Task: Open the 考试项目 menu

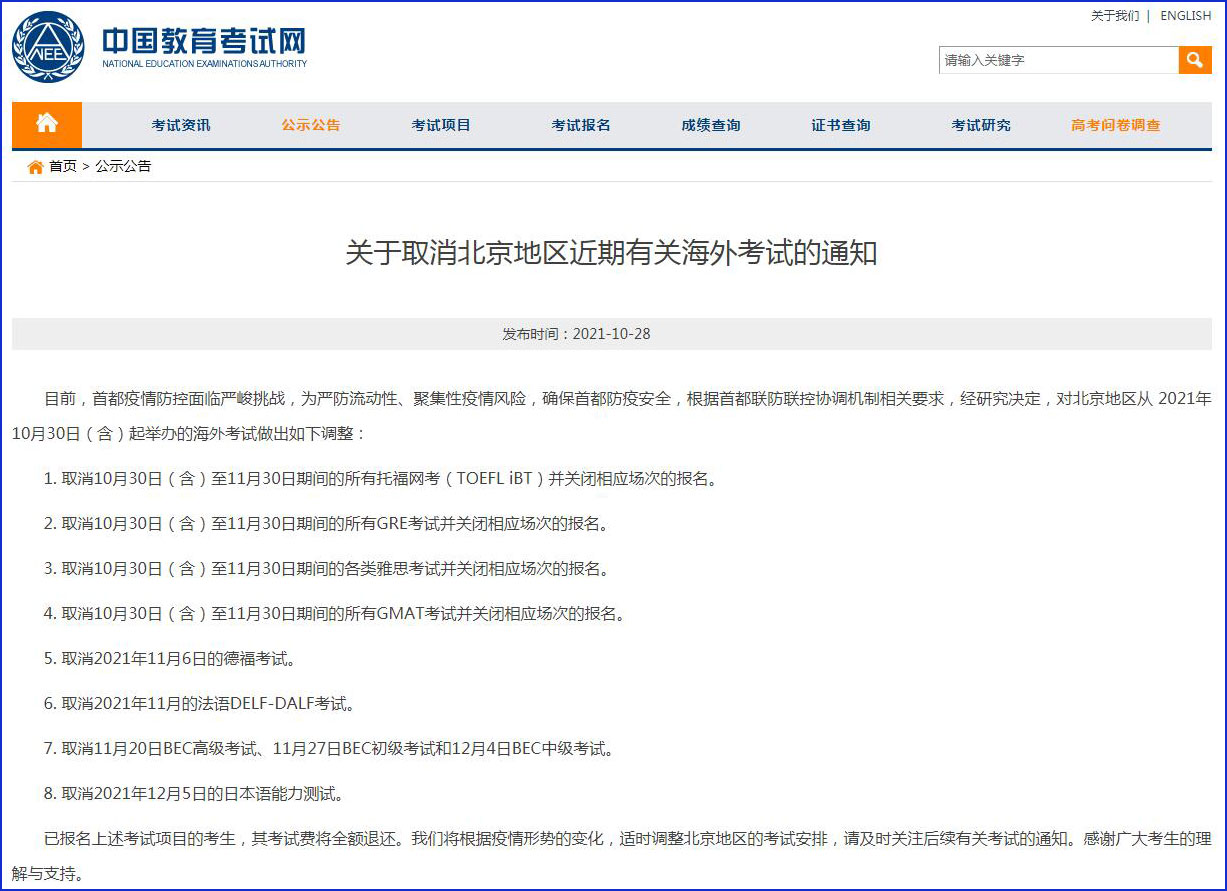Action: click(441, 125)
